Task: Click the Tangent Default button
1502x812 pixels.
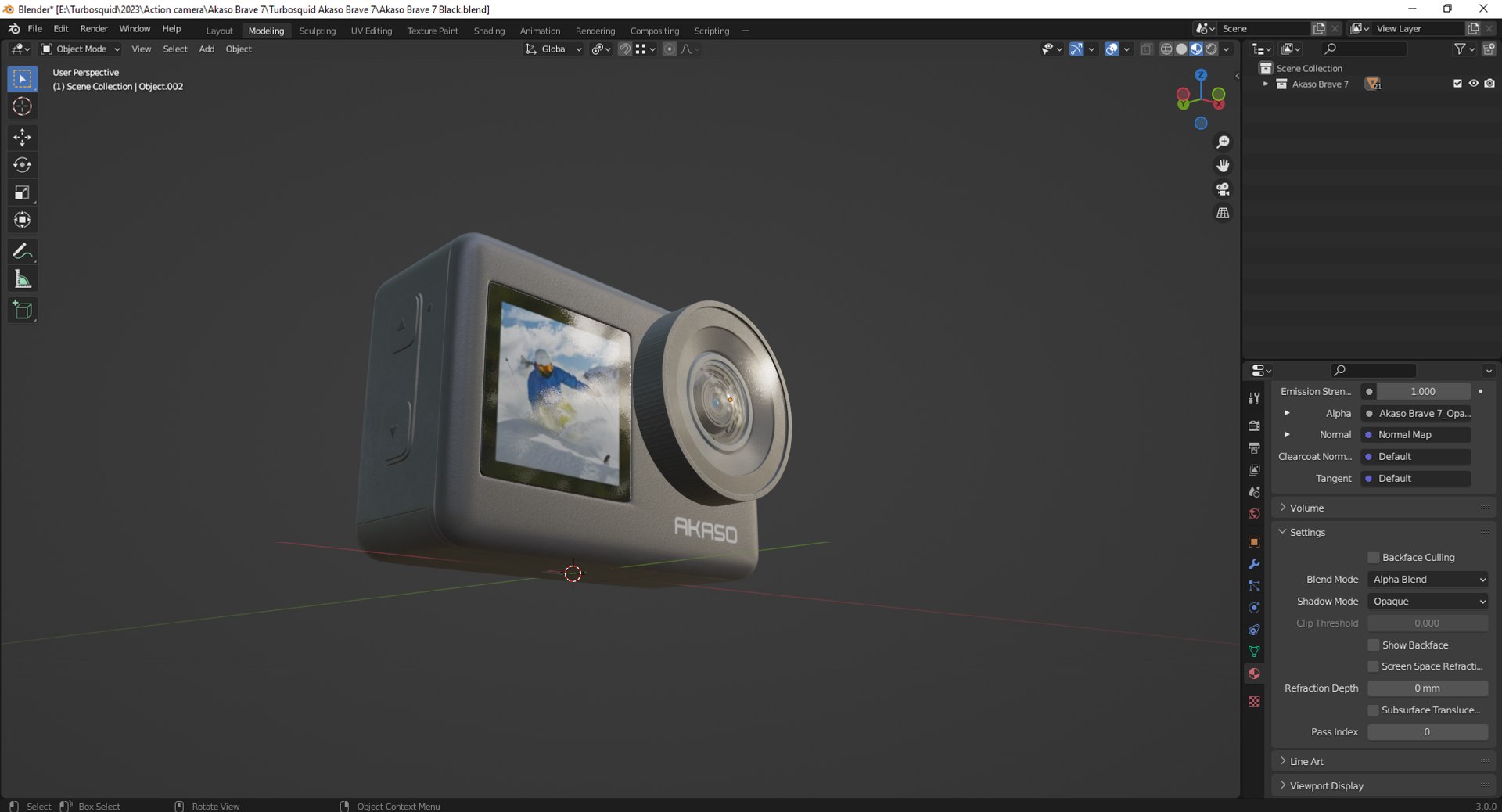Action: (1416, 479)
